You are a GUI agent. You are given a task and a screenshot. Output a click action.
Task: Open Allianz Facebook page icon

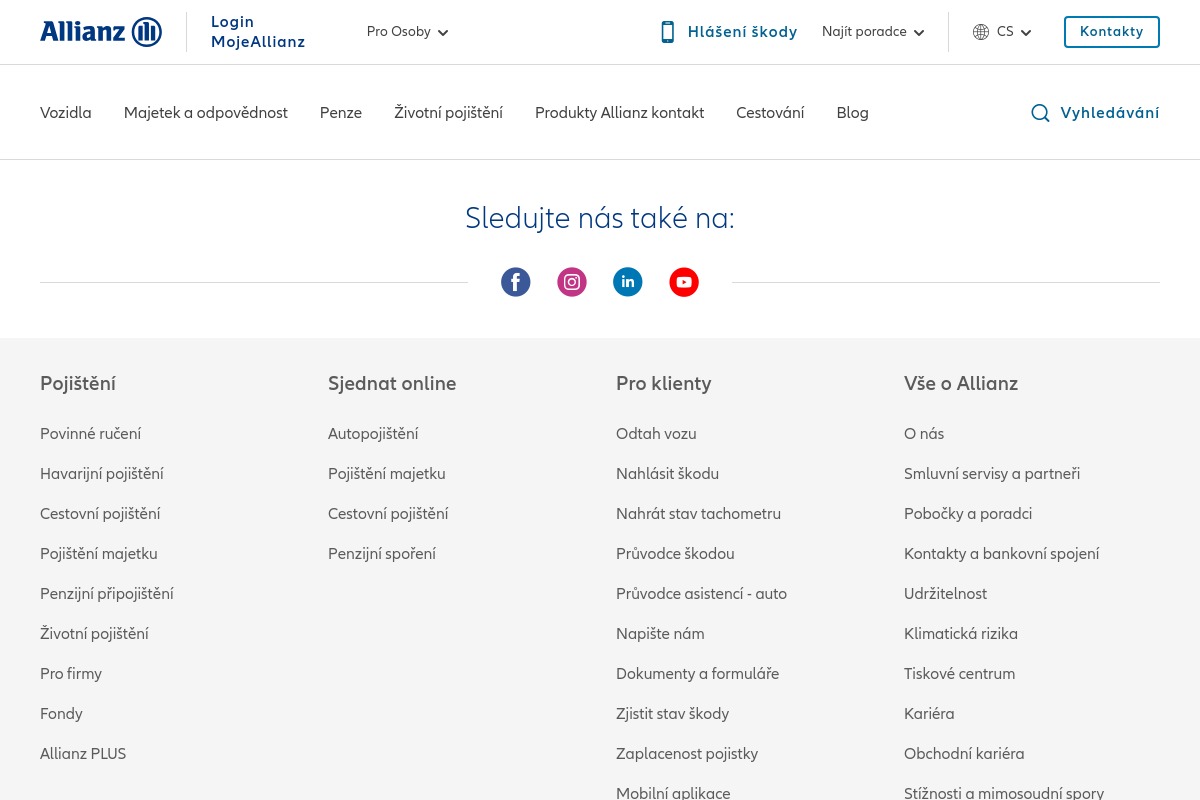coord(516,282)
